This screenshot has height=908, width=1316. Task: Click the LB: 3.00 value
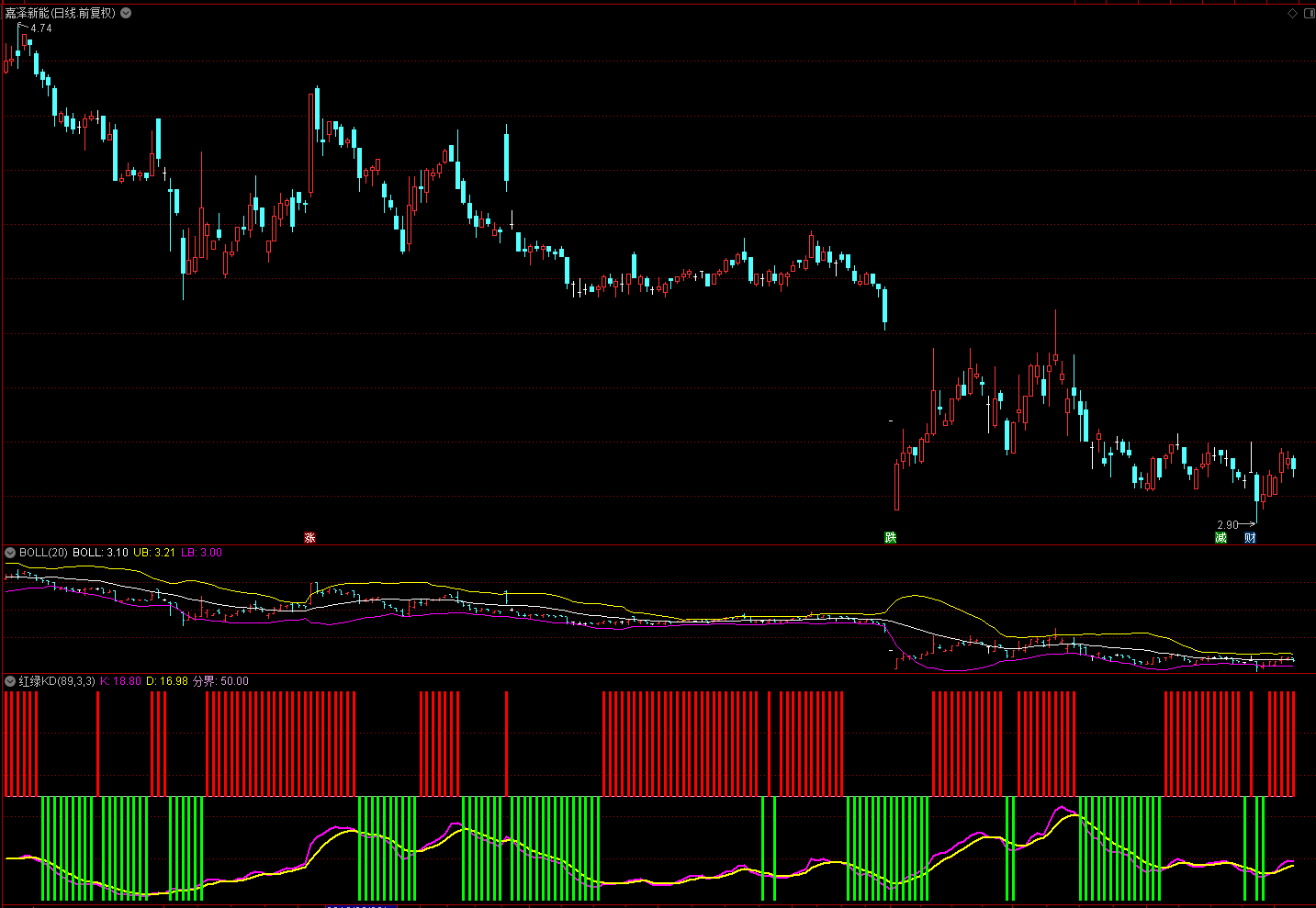pyautogui.click(x=202, y=553)
